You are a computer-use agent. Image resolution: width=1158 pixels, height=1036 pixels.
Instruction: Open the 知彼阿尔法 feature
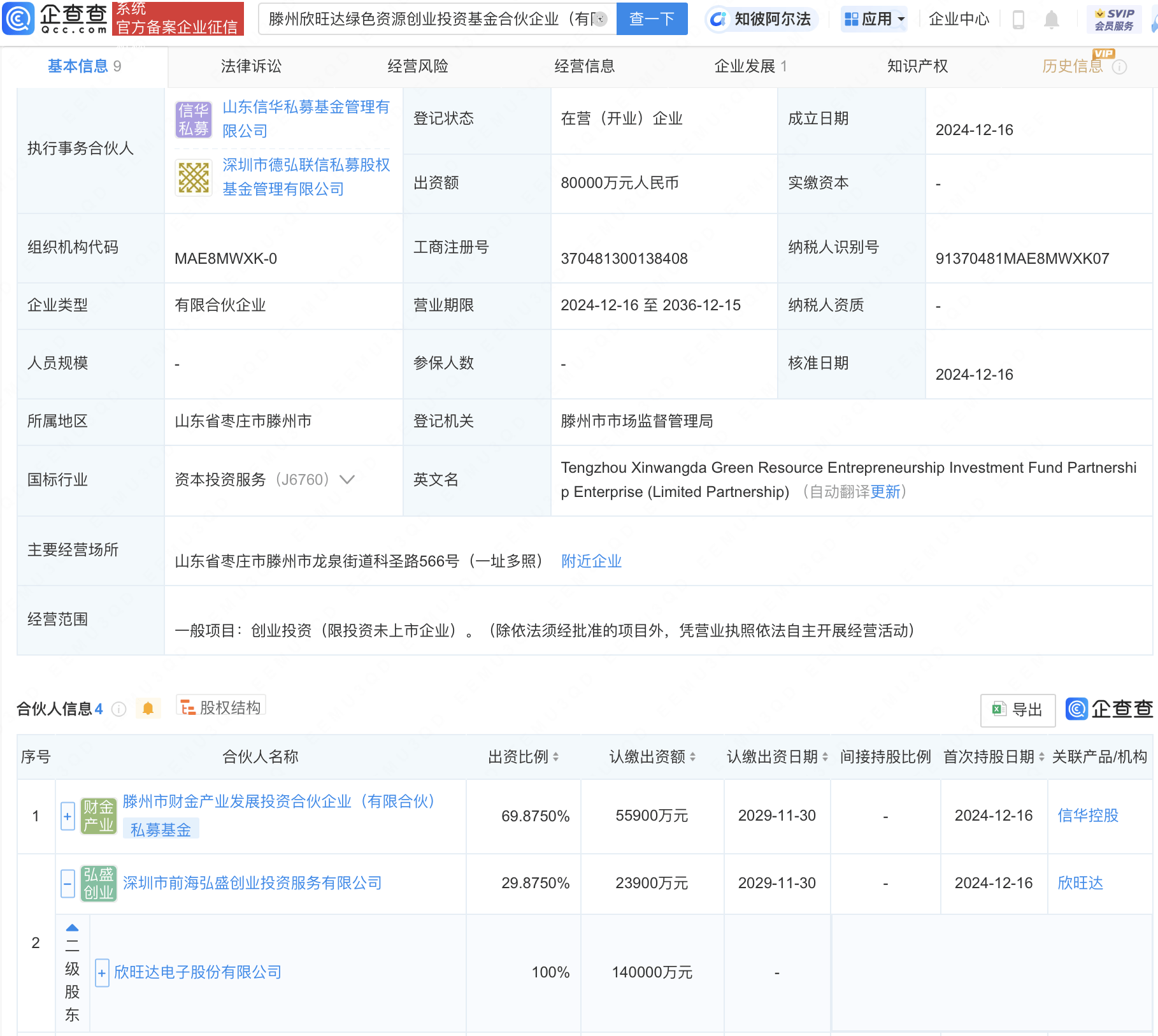pyautogui.click(x=762, y=19)
